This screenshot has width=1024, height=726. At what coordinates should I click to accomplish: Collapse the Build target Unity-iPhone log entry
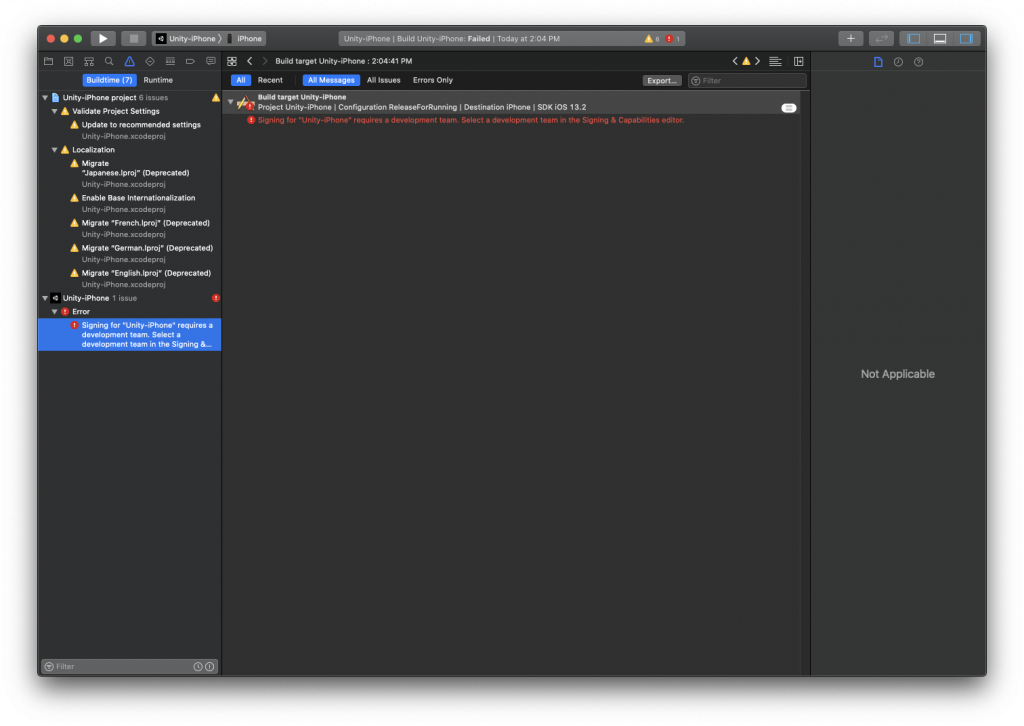pos(231,102)
